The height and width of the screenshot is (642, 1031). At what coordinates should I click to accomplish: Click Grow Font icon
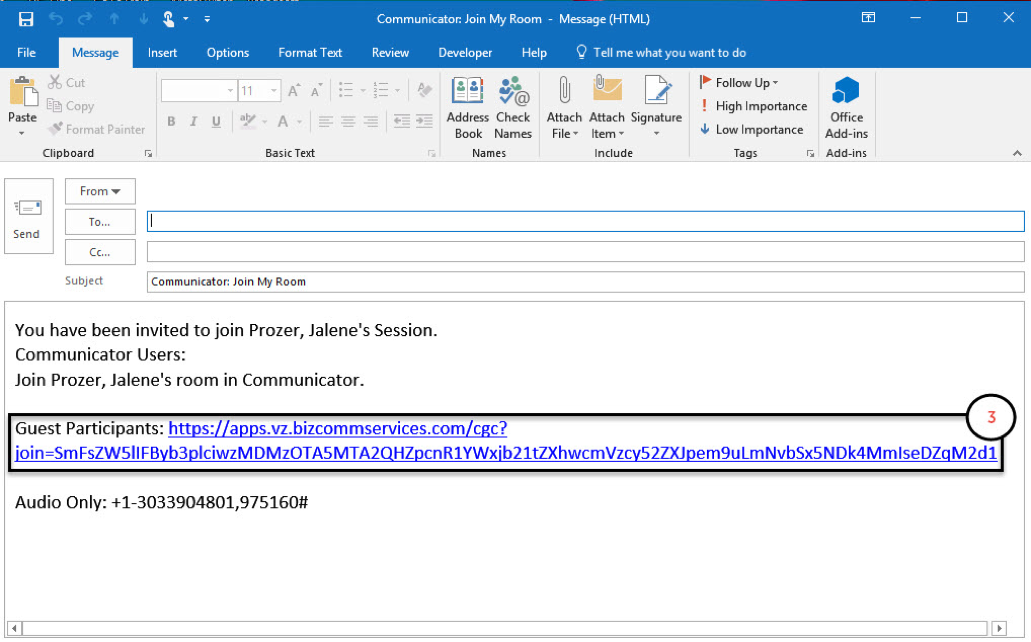tap(295, 90)
